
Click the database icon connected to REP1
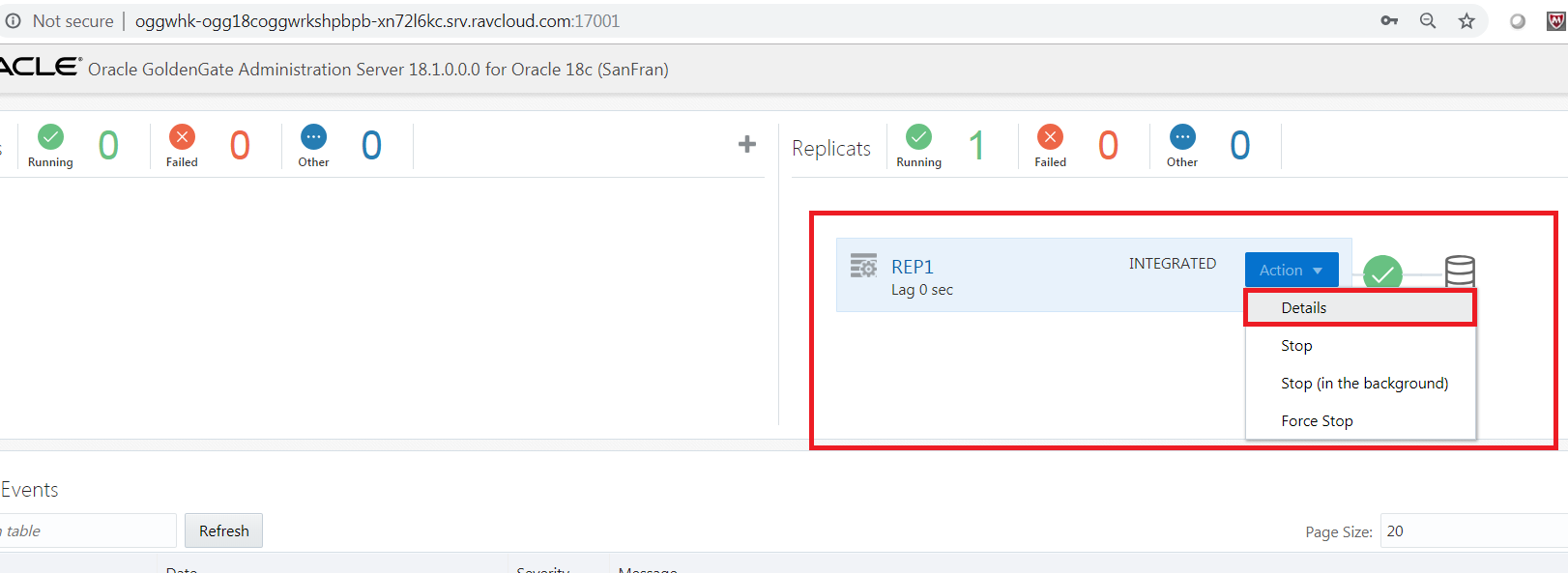(x=1460, y=272)
